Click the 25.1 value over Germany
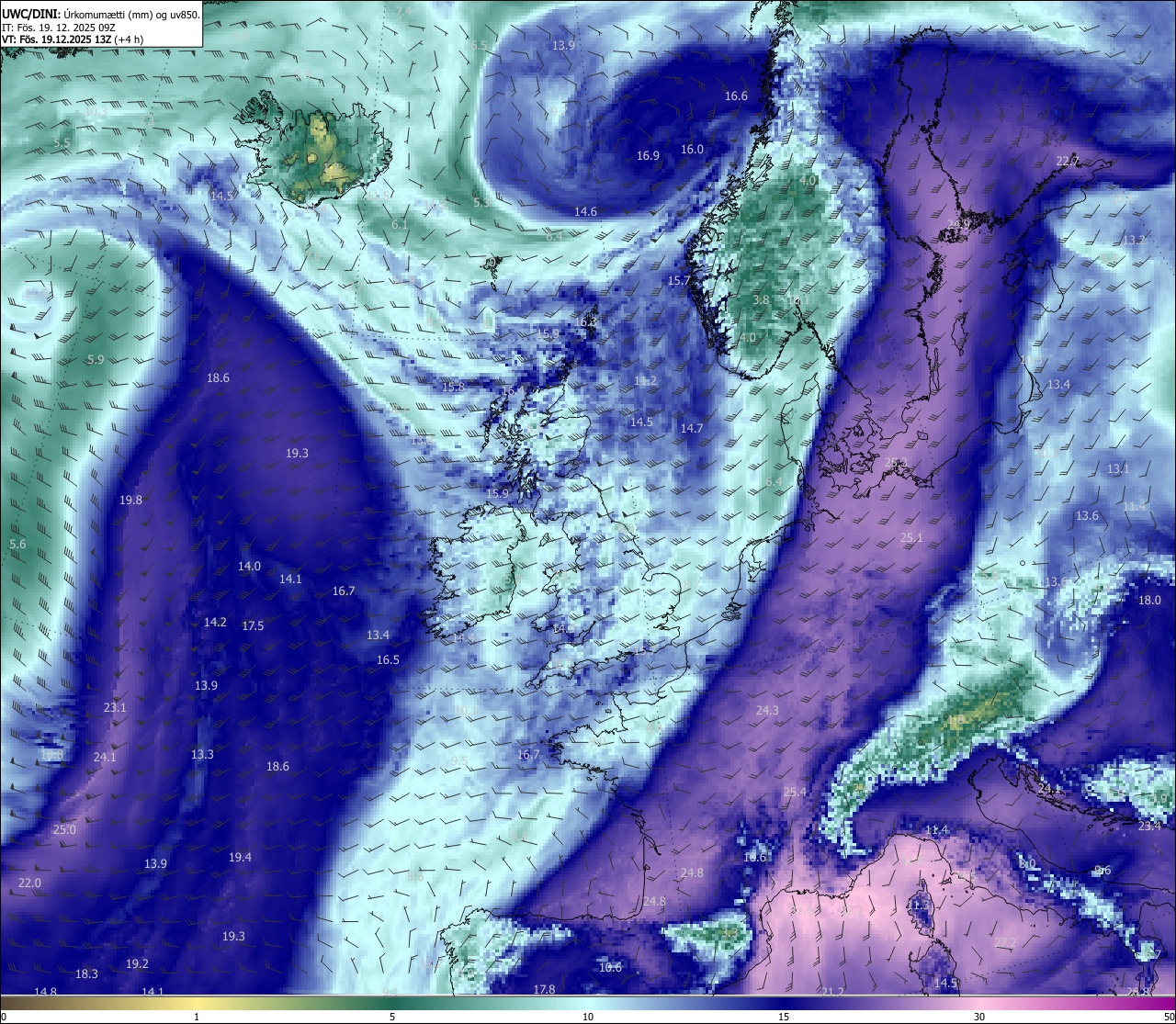The height and width of the screenshot is (1024, 1176). pyautogui.click(x=910, y=538)
